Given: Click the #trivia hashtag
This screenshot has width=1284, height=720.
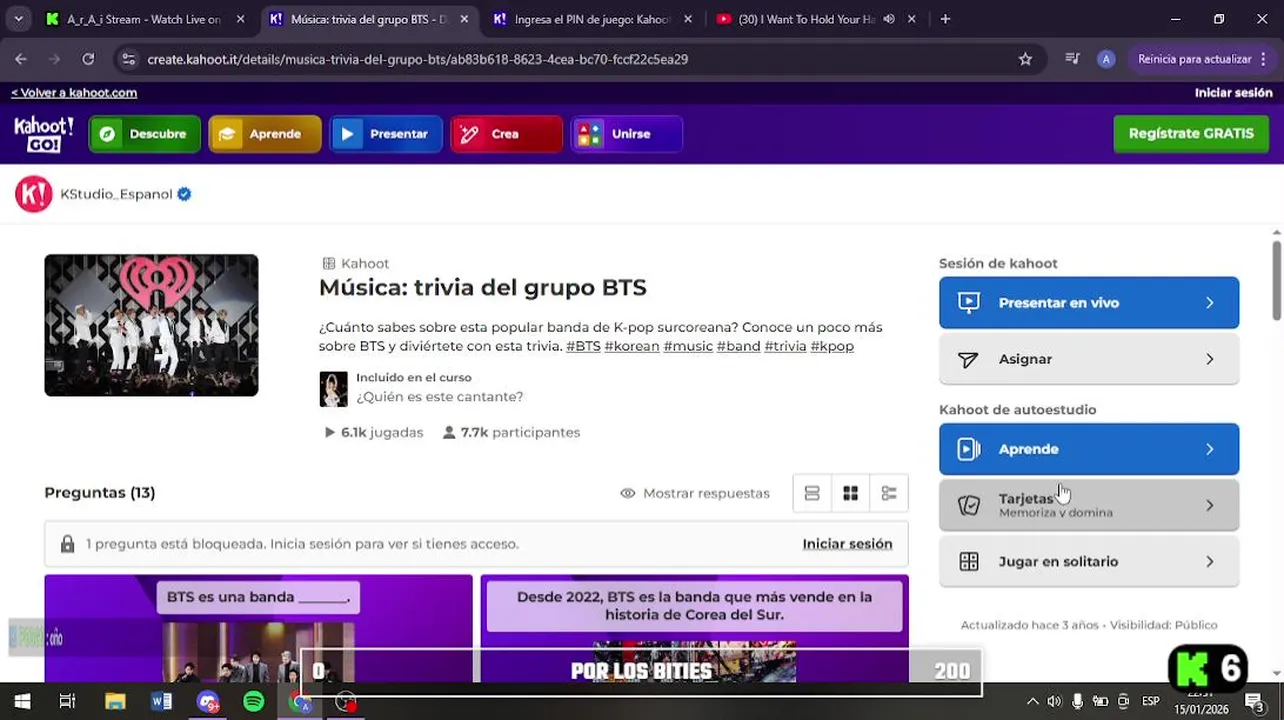Looking at the screenshot, I should tap(785, 346).
